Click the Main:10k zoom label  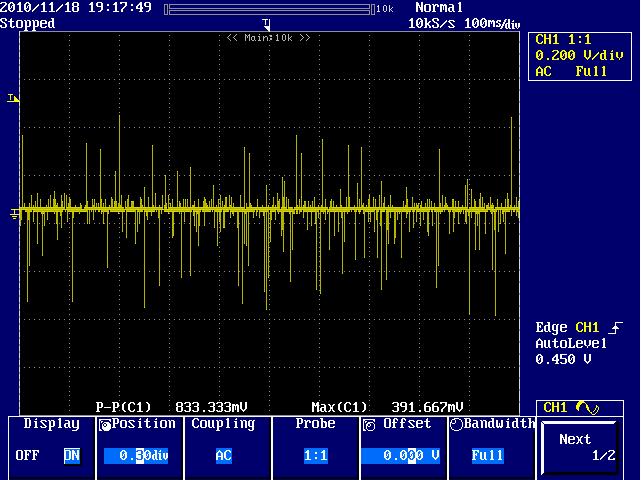(x=268, y=37)
